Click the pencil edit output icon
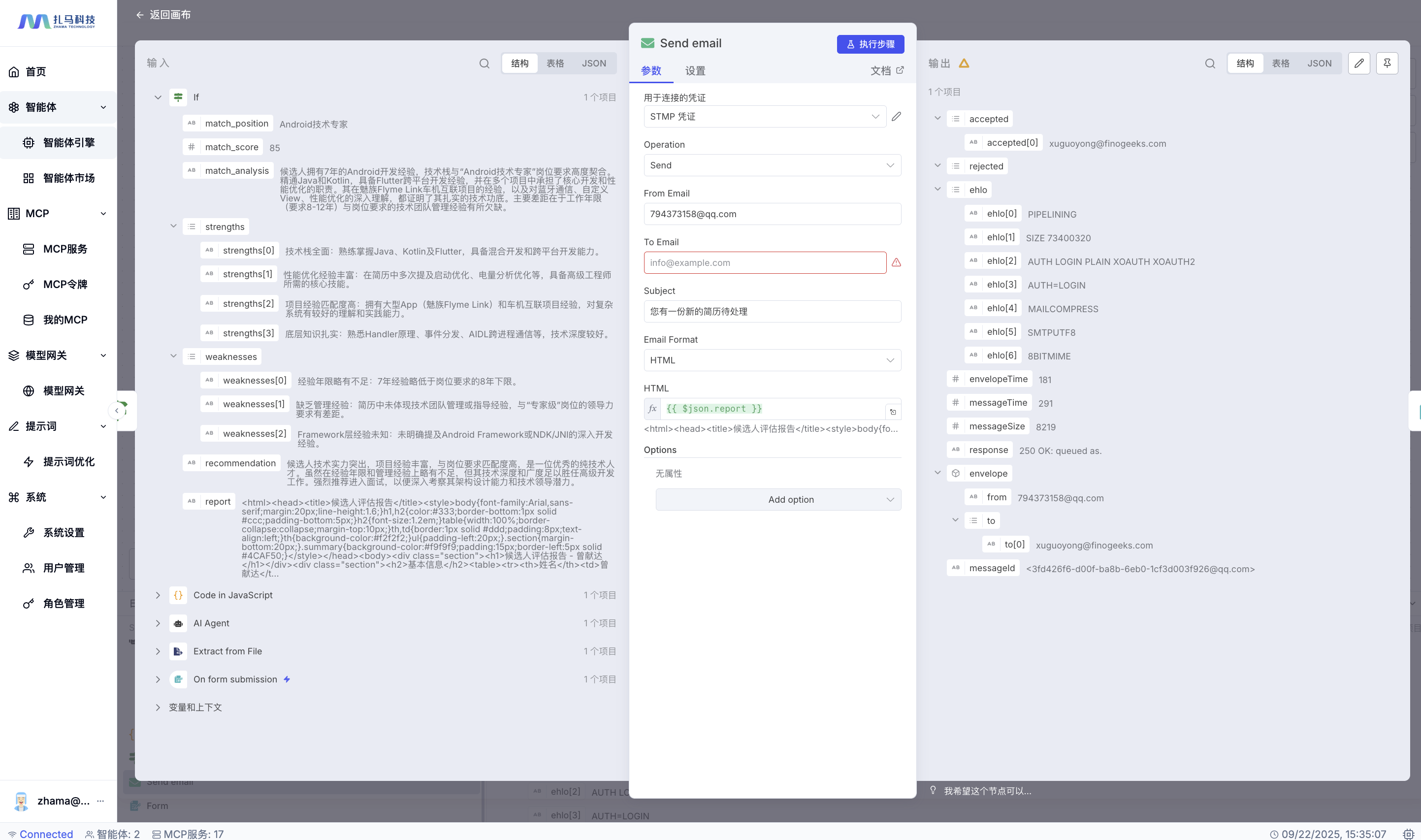Image resolution: width=1421 pixels, height=840 pixels. (1358, 64)
